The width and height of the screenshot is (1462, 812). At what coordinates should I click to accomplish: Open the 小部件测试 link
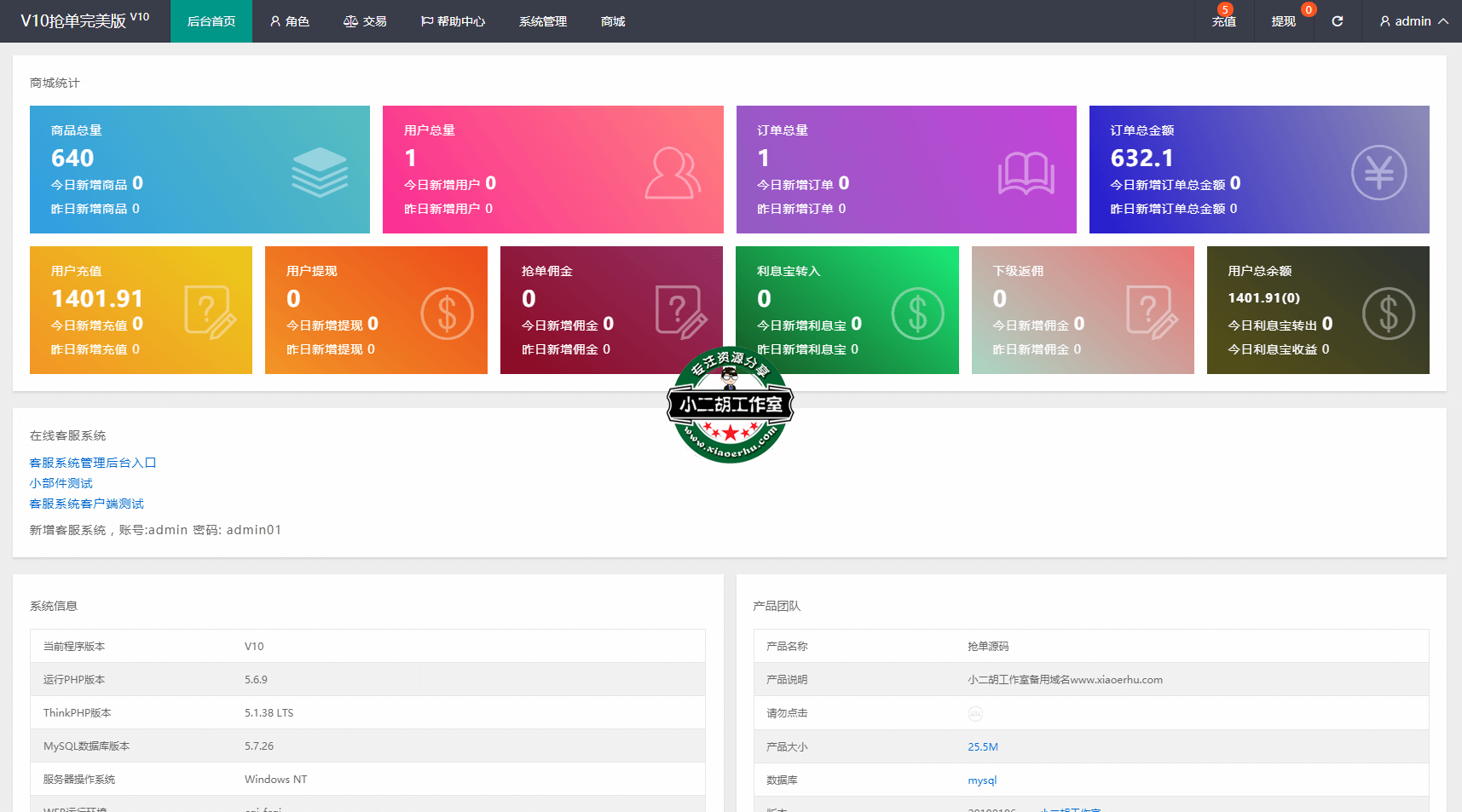coord(61,483)
